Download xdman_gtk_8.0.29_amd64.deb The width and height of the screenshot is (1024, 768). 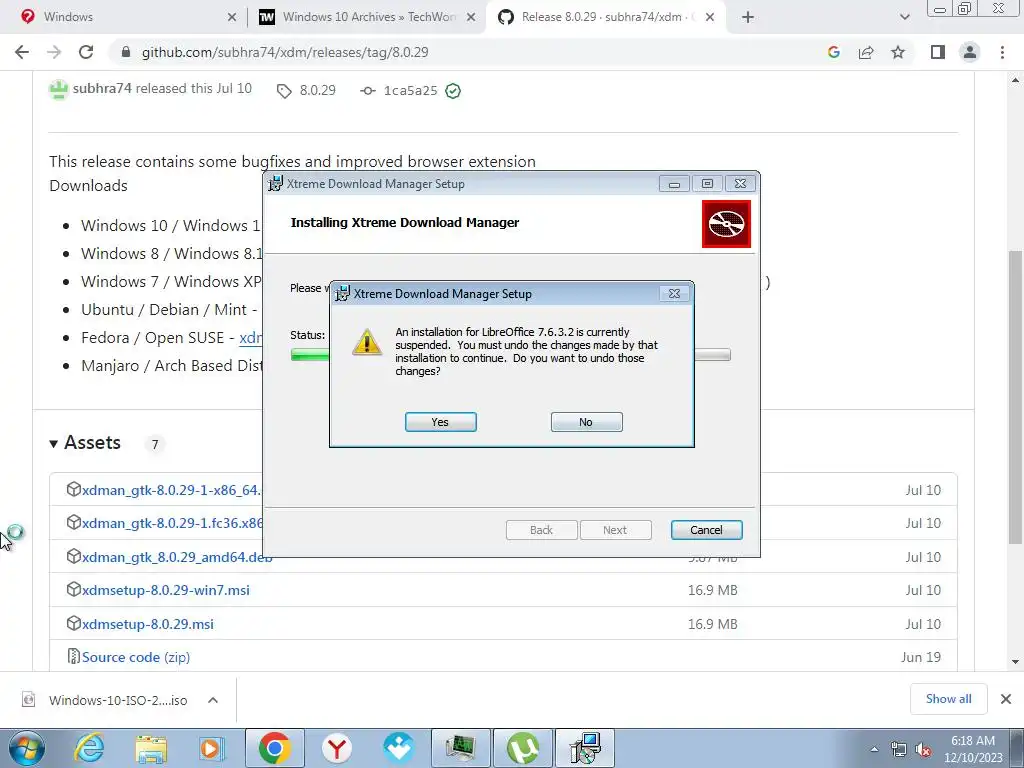click(177, 557)
